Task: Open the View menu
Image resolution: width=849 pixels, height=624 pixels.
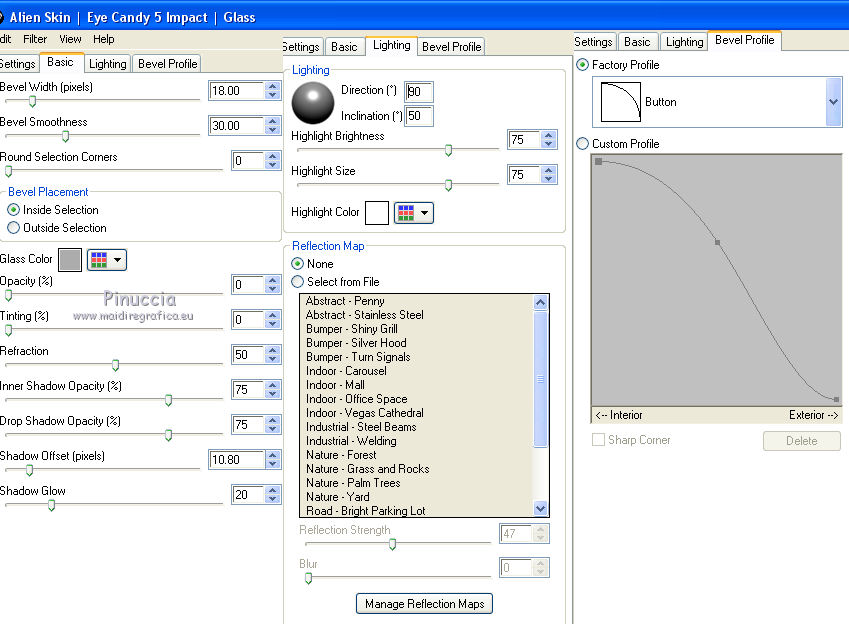Action: tap(70, 39)
